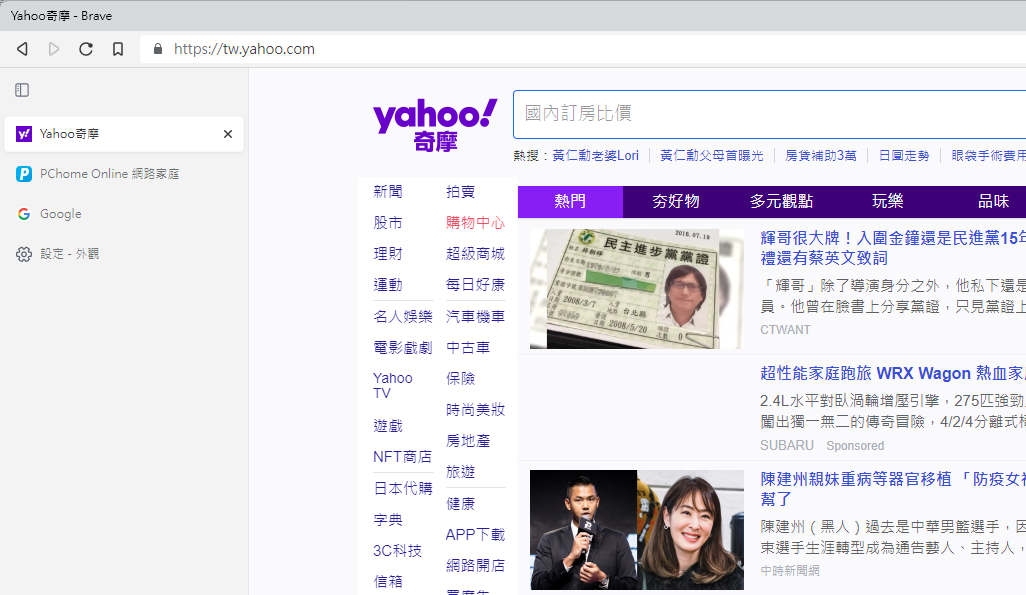This screenshot has height=595, width=1026.
Task: Close the Yahoo奇摩 tab
Action: (228, 134)
